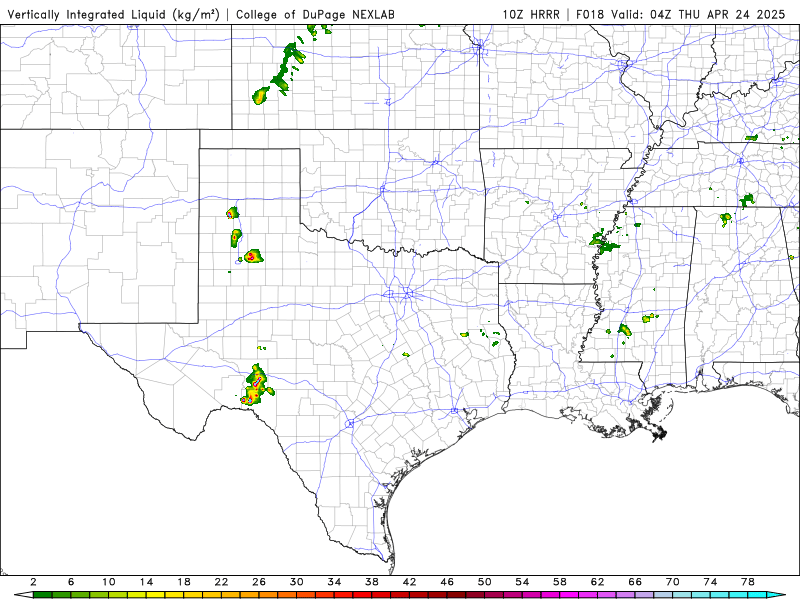Click the legend value '54'
This screenshot has height=600, width=800.
coord(522,582)
